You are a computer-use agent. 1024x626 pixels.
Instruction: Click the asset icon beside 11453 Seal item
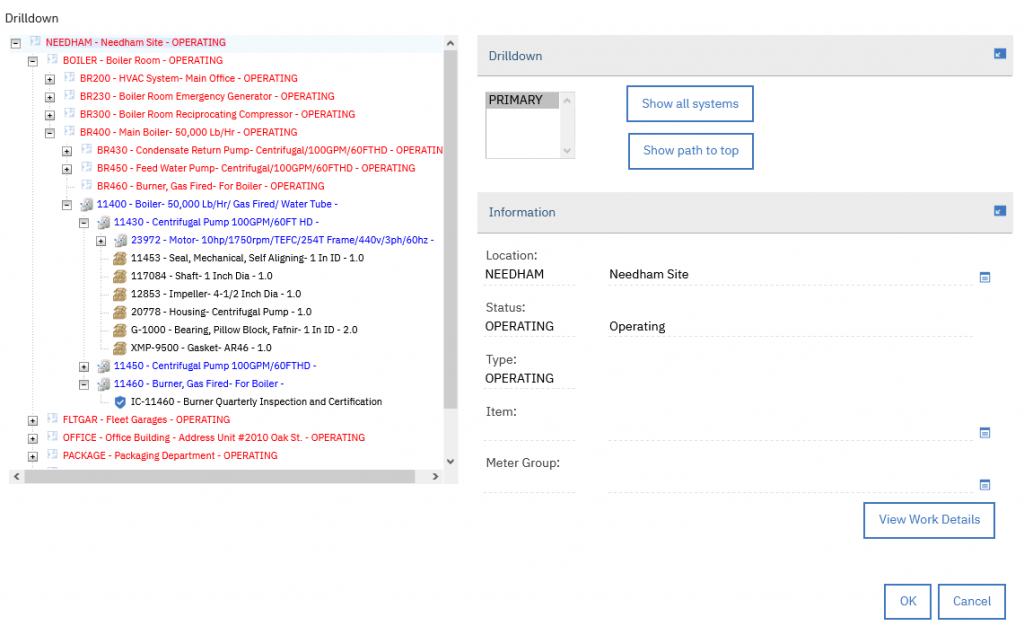pos(121,258)
